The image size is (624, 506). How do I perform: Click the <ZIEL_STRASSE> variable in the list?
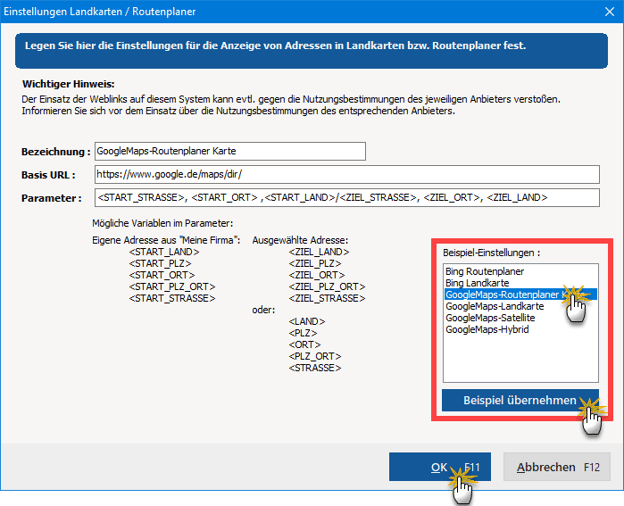coord(327,298)
